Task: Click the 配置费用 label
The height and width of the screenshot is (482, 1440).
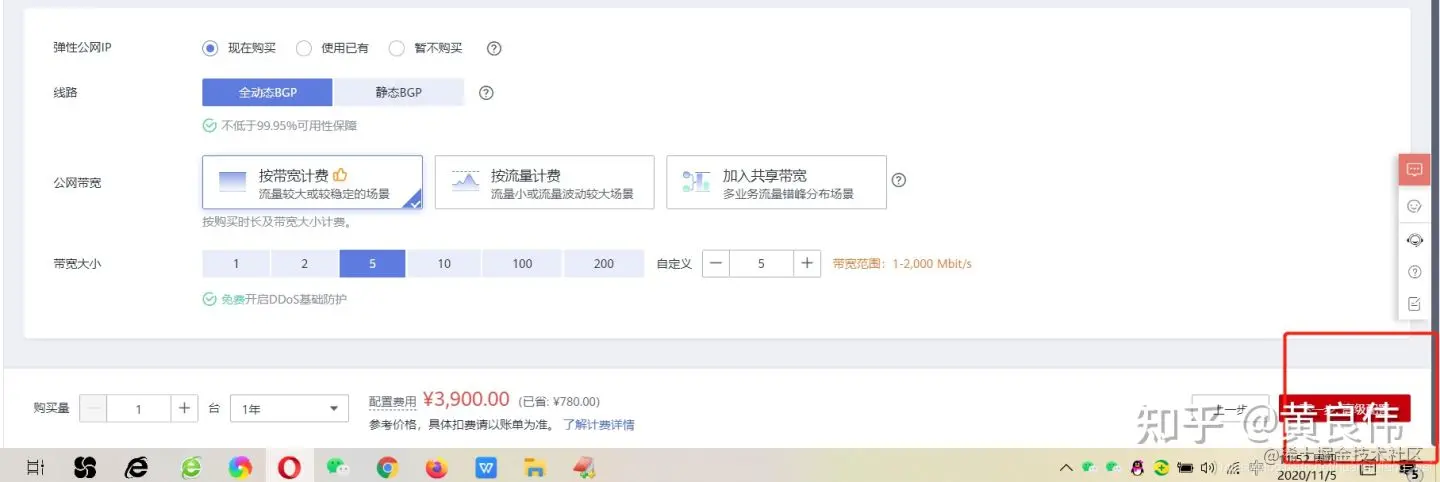Action: [392, 402]
